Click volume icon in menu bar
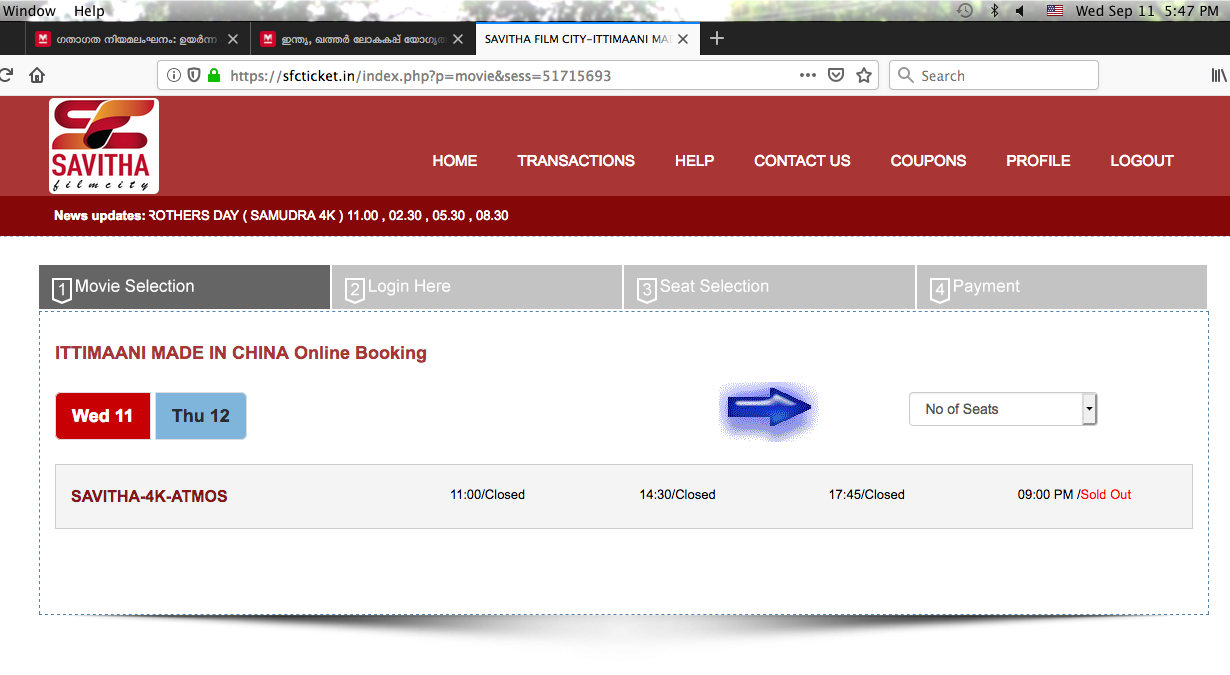 [1021, 10]
